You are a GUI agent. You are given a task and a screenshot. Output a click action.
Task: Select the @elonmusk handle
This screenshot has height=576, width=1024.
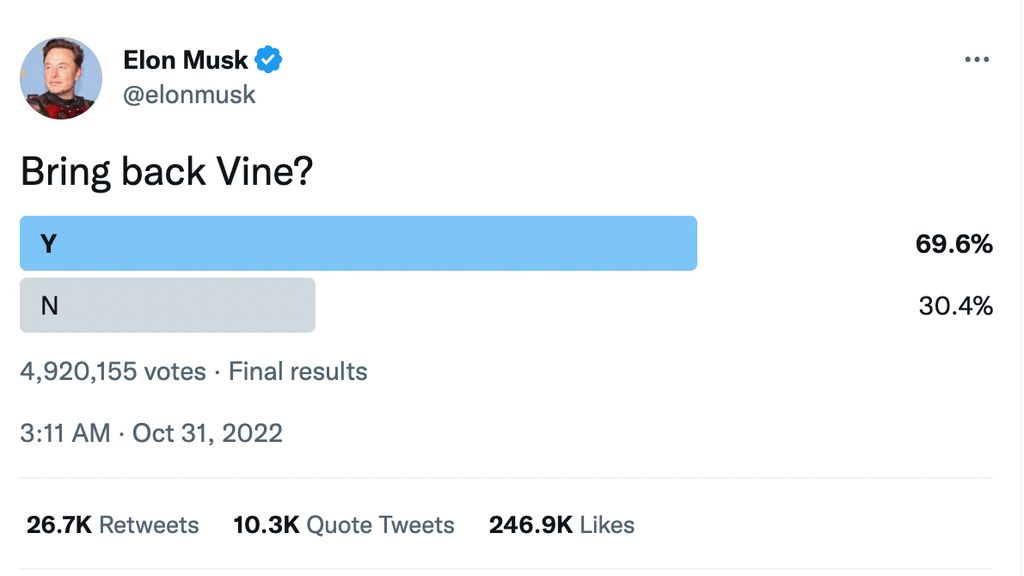click(190, 94)
